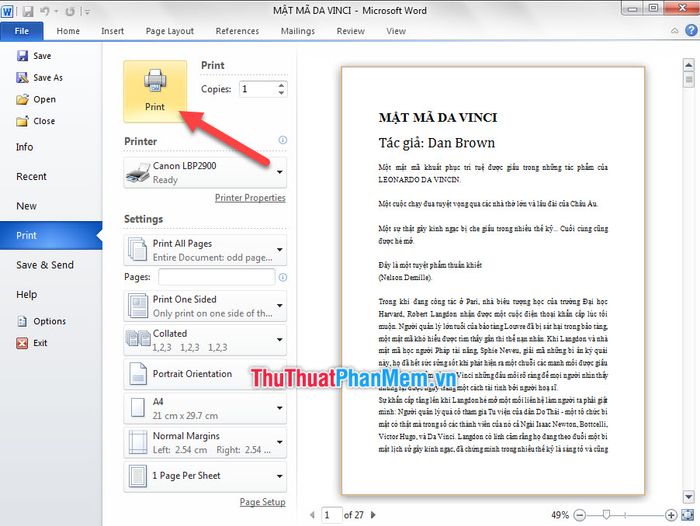Open the Save & Send section
700x526 pixels.
pos(45,265)
